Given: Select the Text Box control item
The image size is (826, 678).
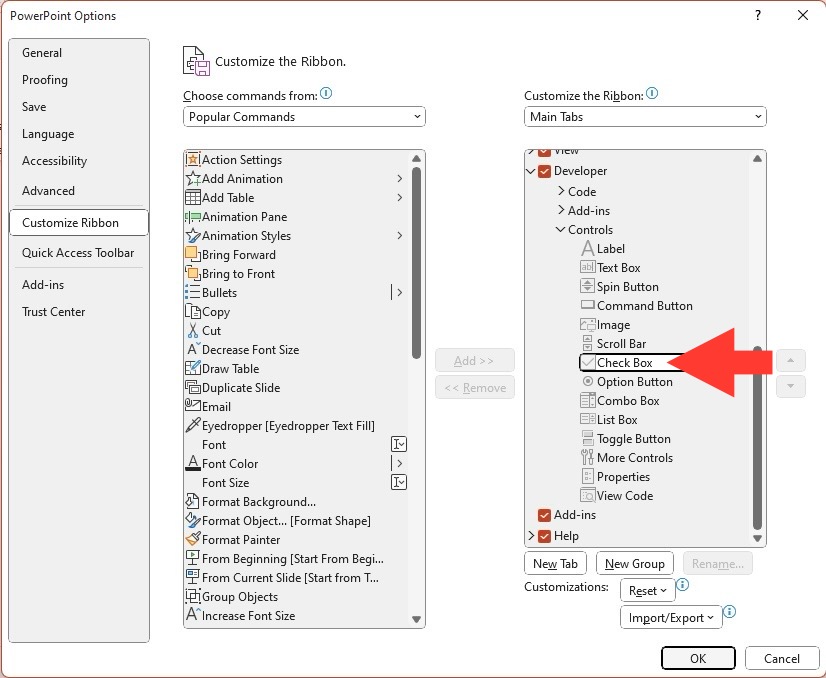Looking at the screenshot, I should 611,267.
